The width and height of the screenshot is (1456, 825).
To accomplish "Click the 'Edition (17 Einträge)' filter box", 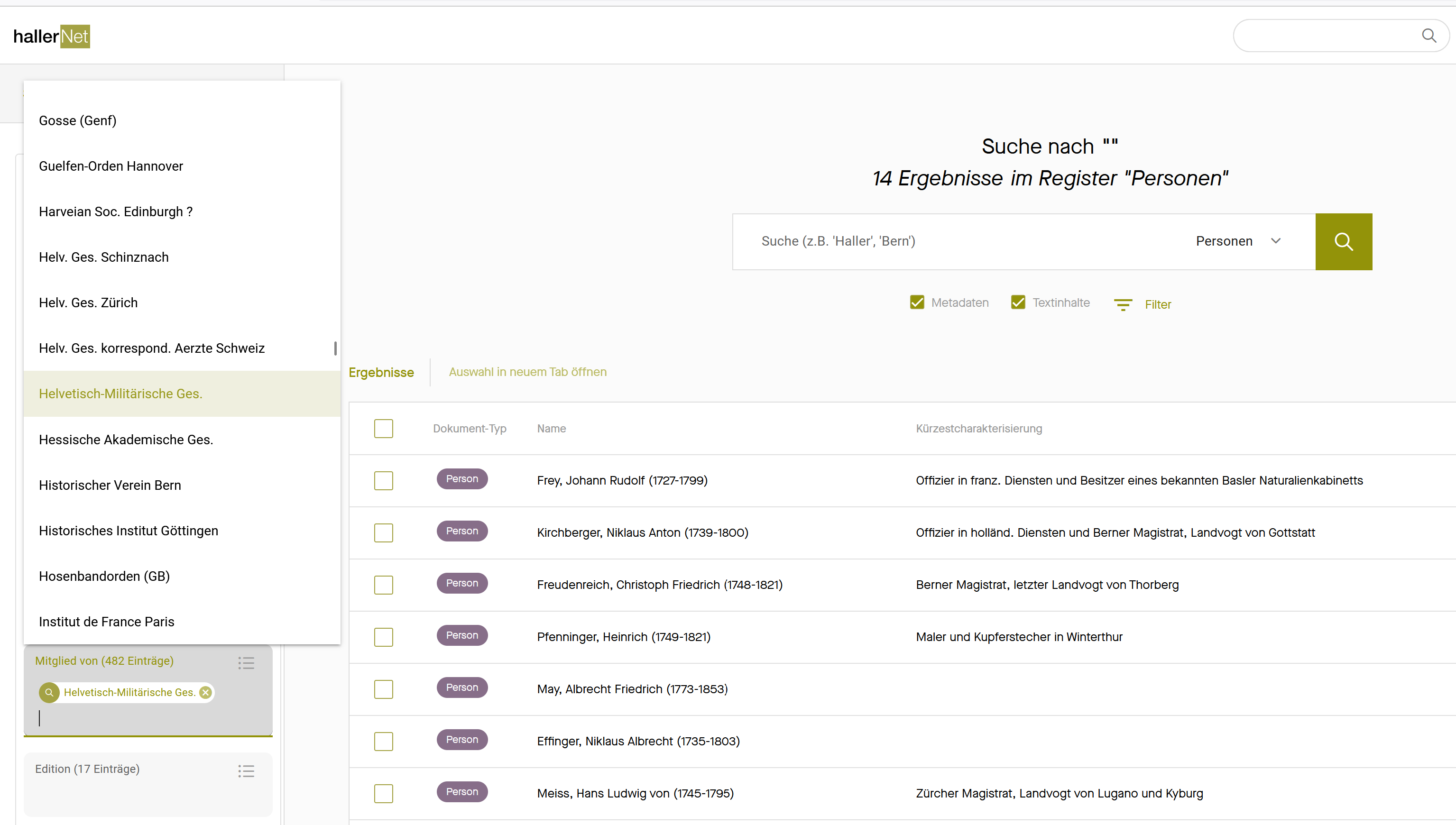I will coord(148,784).
